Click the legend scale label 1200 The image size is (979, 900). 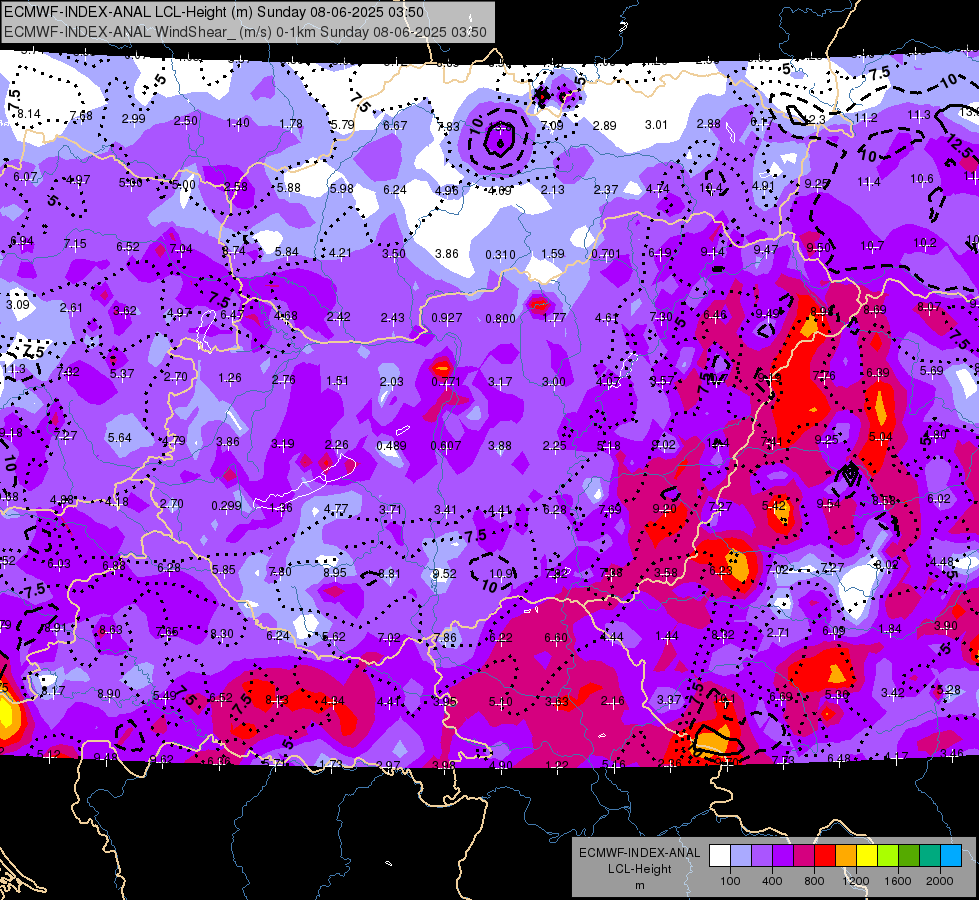point(855,881)
